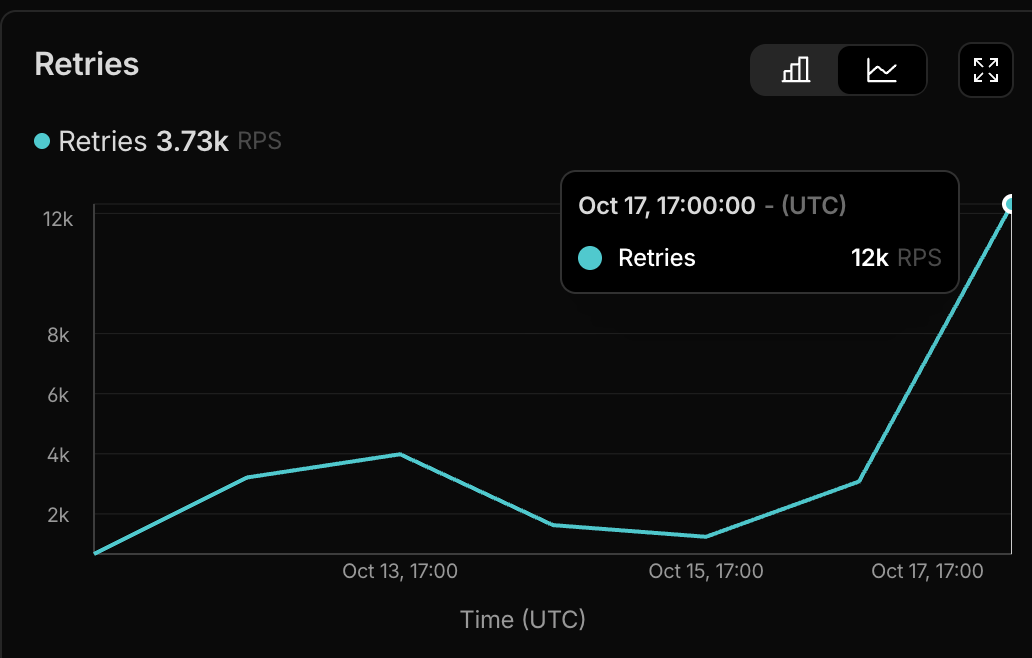Switch to bar chart view
Image resolution: width=1032 pixels, height=658 pixels.
[795, 70]
